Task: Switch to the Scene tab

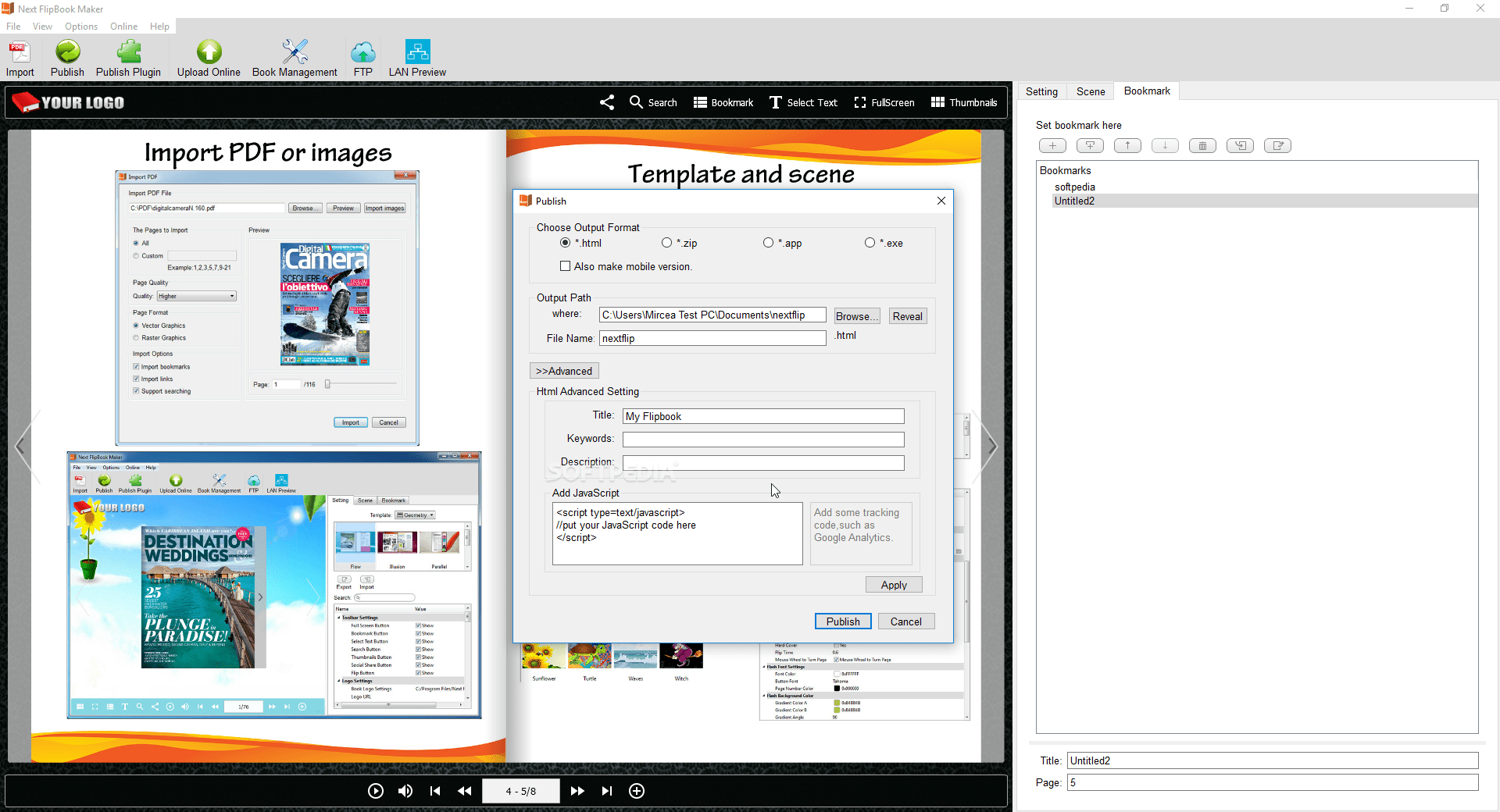Action: (1091, 91)
